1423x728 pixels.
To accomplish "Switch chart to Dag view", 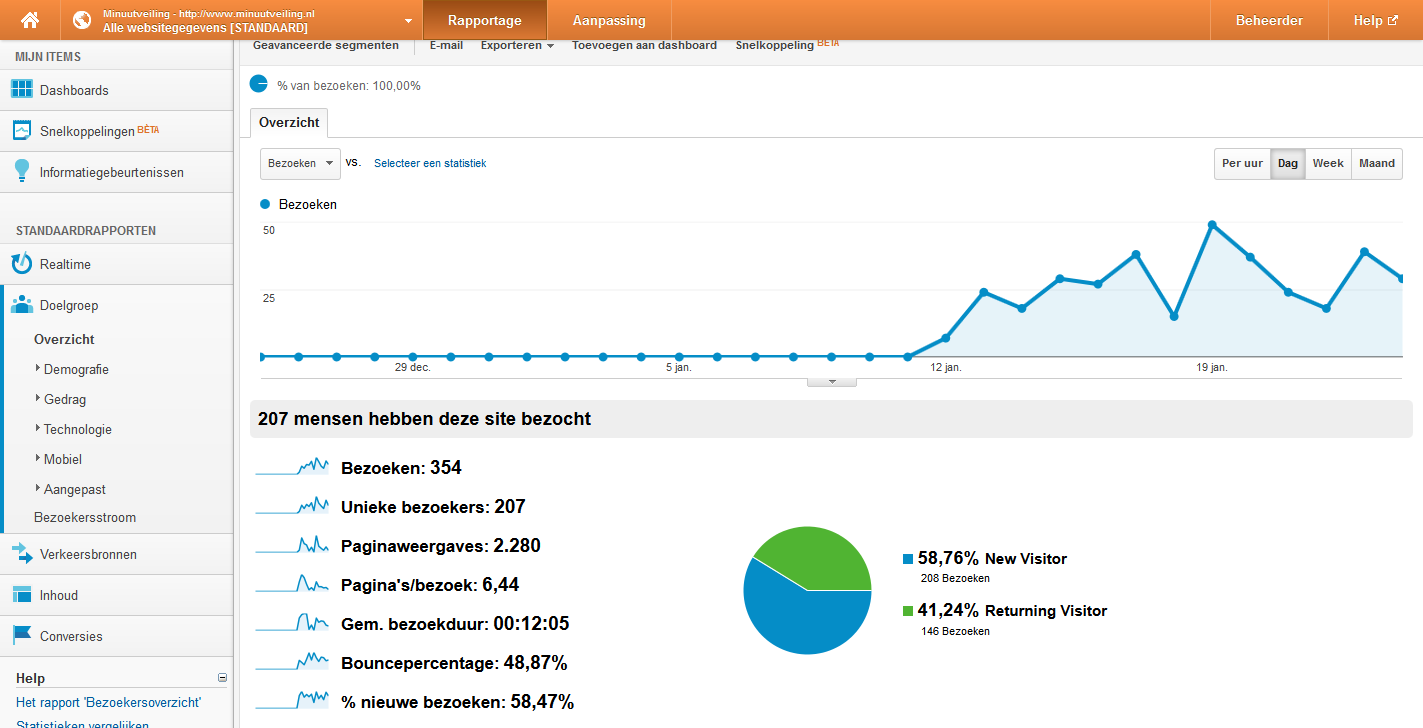I will (x=1288, y=163).
